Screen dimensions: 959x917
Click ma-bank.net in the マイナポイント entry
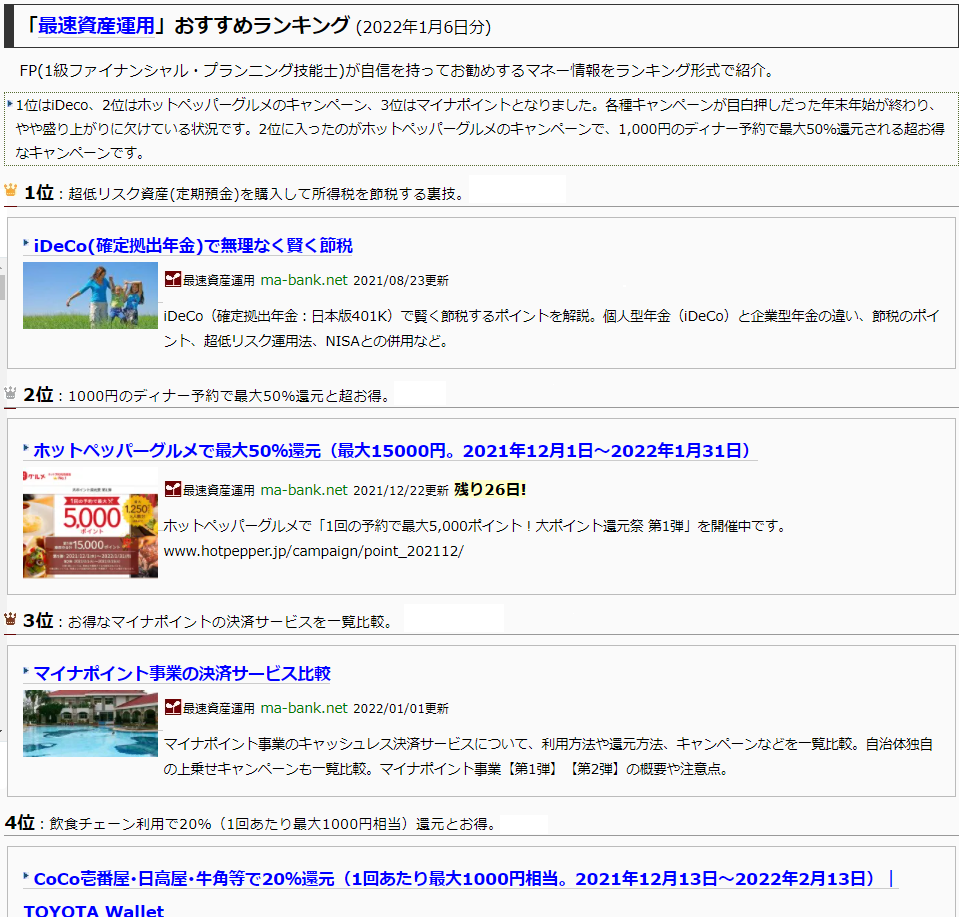coord(304,708)
